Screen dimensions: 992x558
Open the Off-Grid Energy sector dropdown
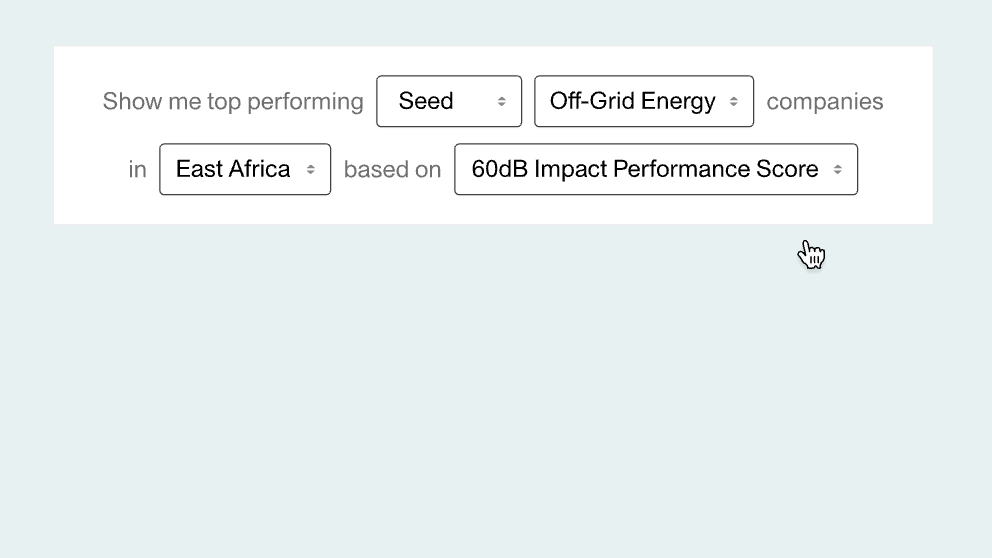click(x=644, y=101)
